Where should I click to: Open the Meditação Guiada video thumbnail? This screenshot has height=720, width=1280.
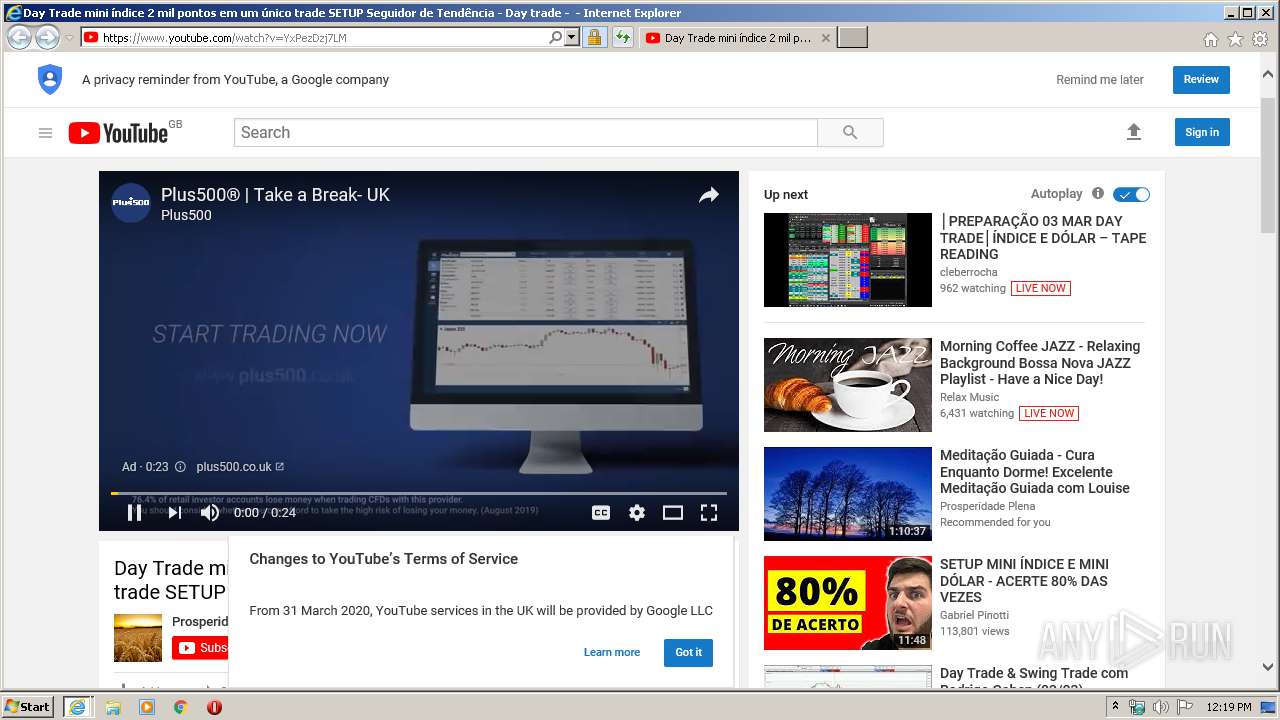pyautogui.click(x=848, y=494)
